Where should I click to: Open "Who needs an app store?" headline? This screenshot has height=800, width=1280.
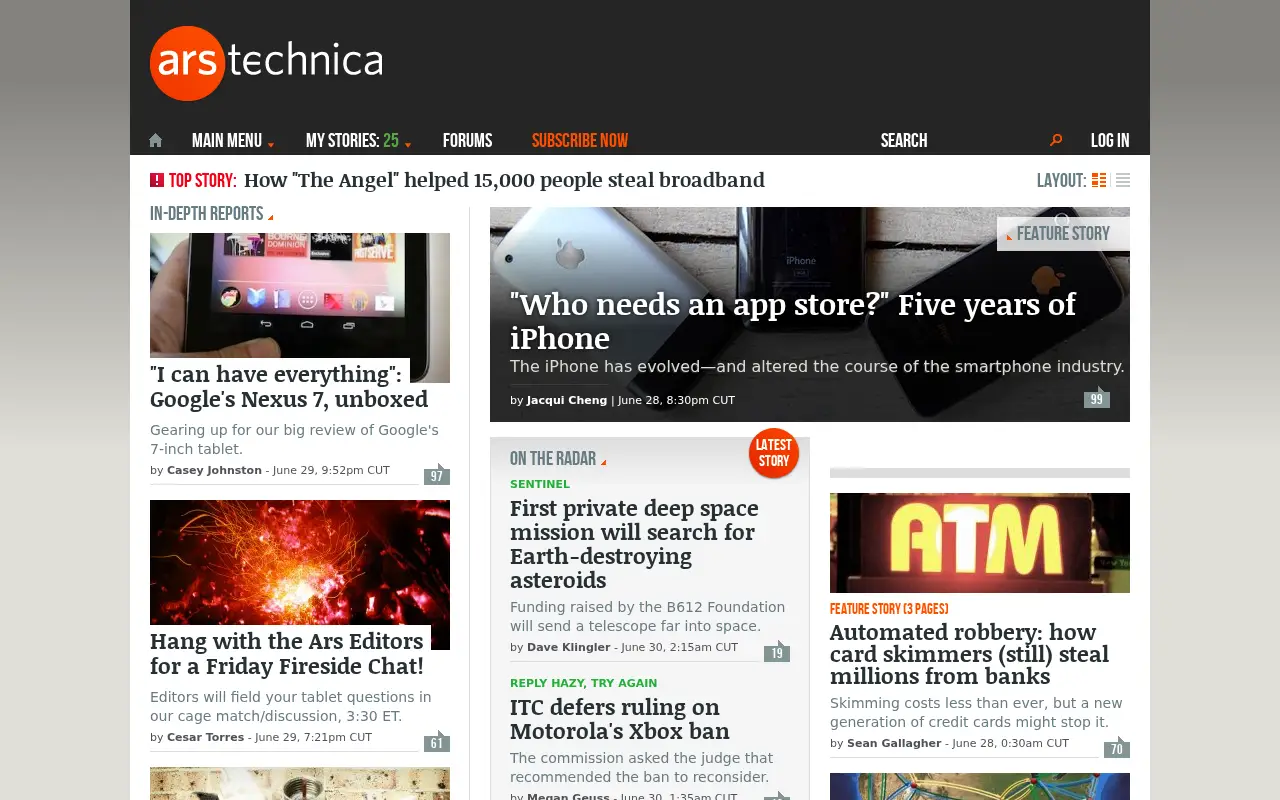(793, 320)
